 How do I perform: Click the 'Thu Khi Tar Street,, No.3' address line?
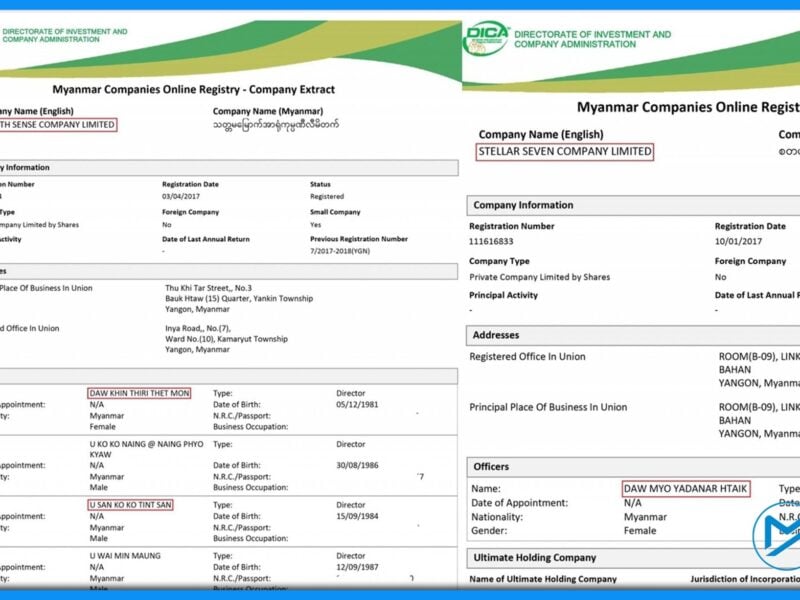[x=208, y=288]
